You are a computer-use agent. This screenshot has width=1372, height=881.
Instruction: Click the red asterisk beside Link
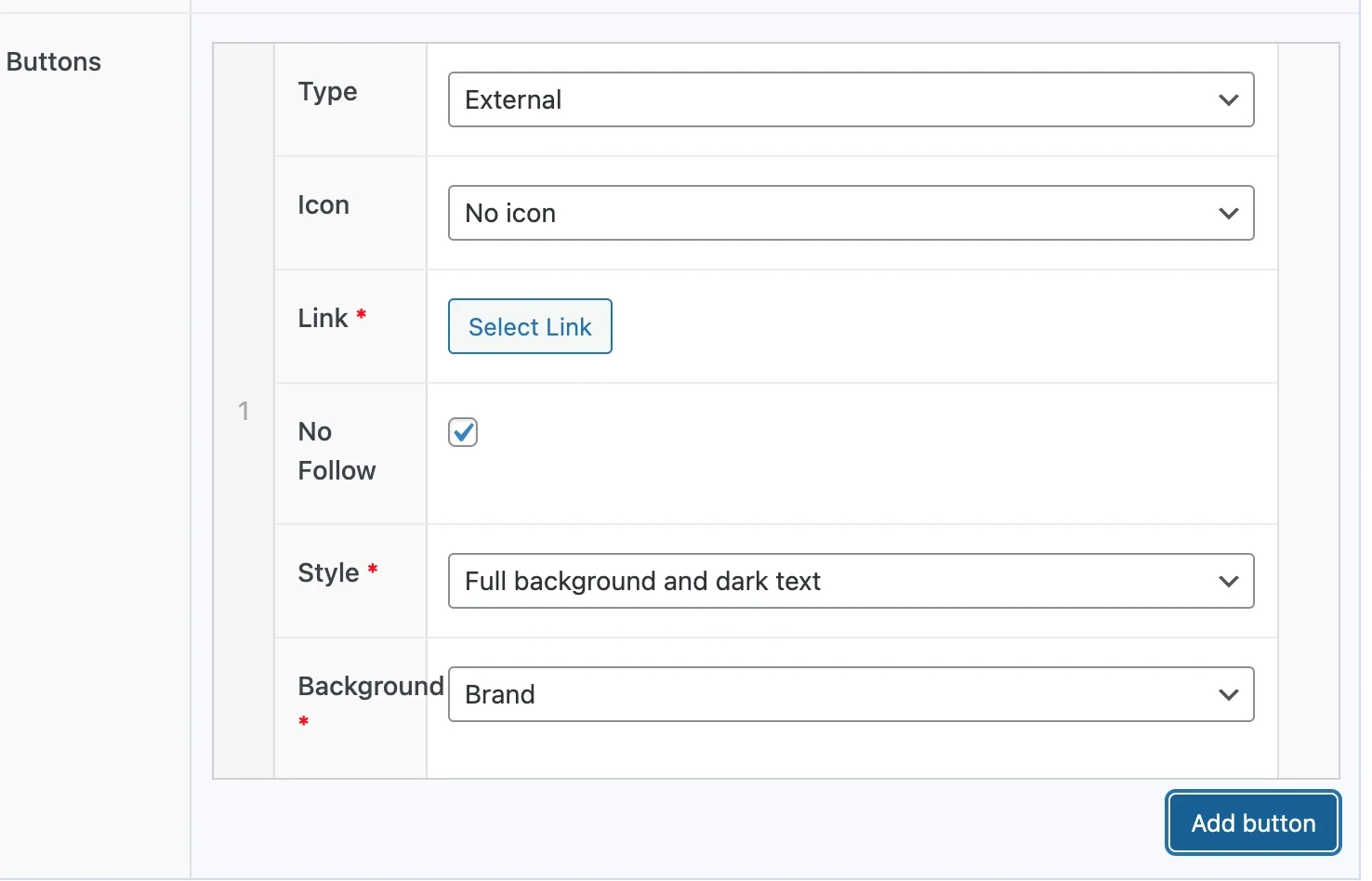[x=362, y=315]
